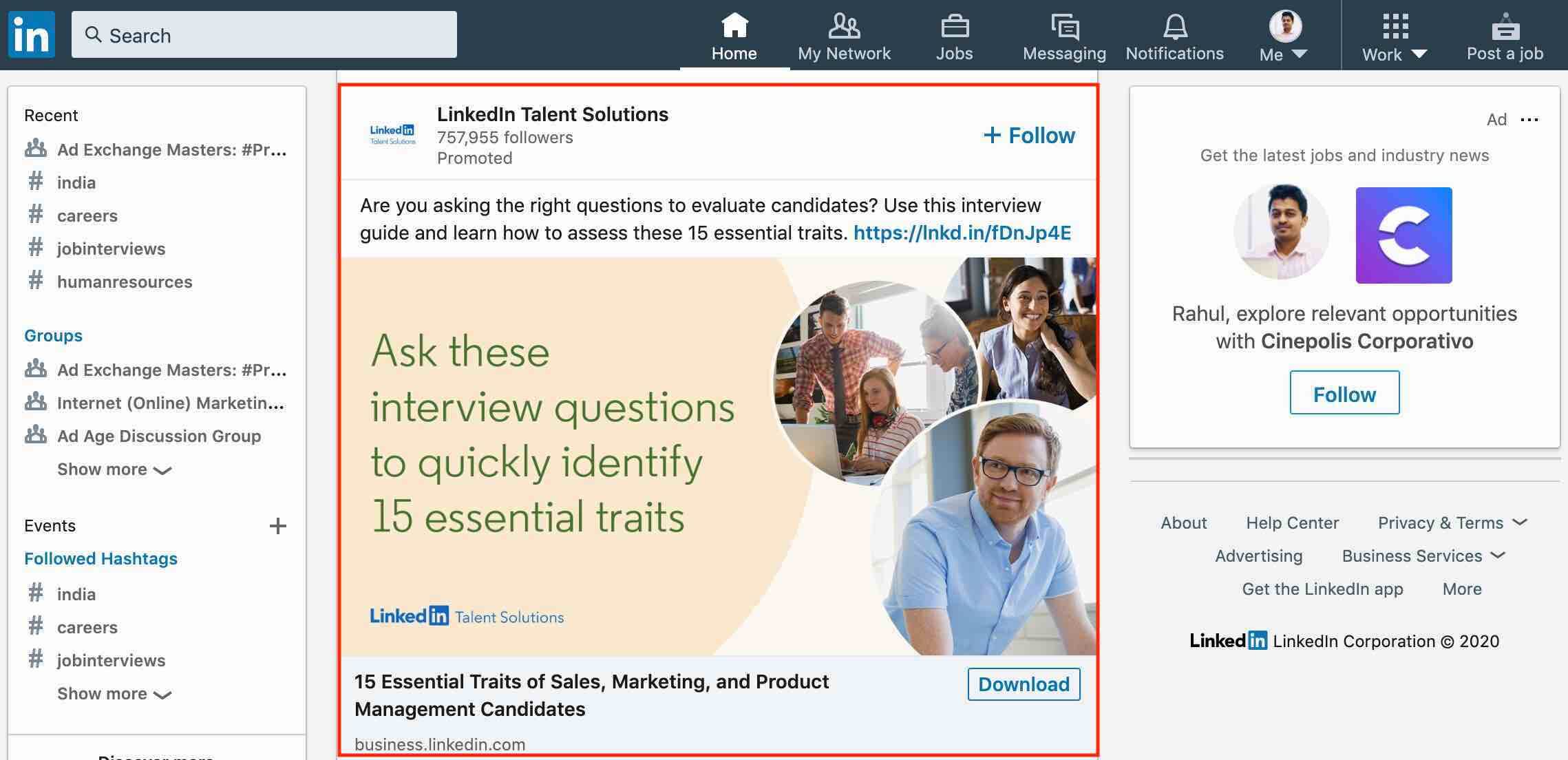The image size is (1568, 760).
Task: Click Rahul's profile photo in ad
Action: [x=1281, y=231]
